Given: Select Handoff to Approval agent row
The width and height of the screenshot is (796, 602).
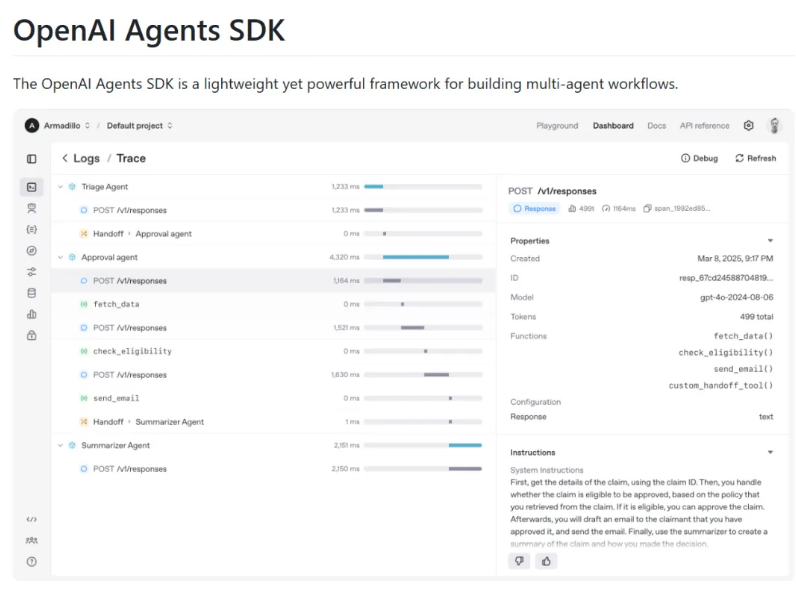Looking at the screenshot, I should pyautogui.click(x=274, y=233).
